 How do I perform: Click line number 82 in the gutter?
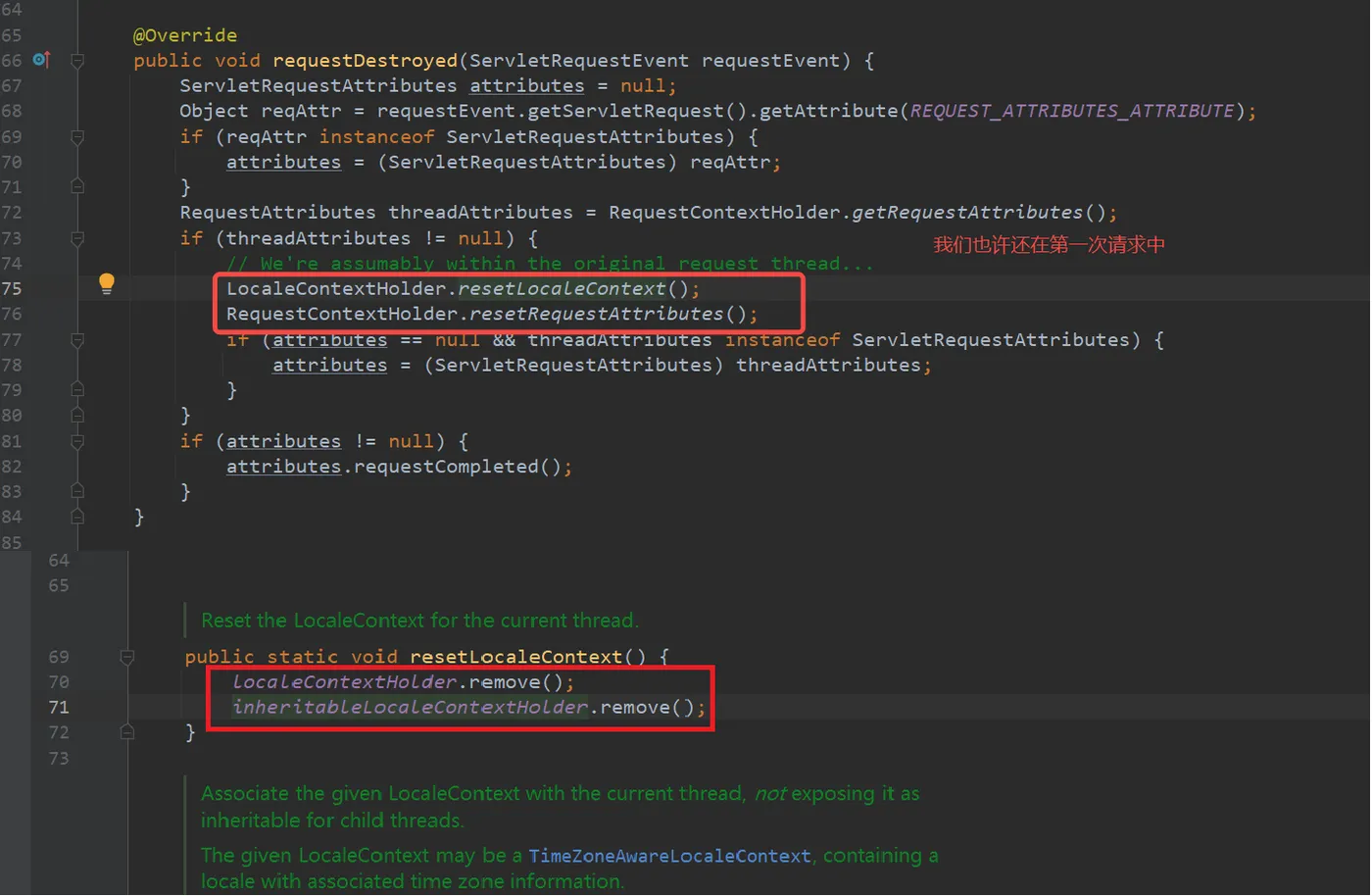(12, 467)
